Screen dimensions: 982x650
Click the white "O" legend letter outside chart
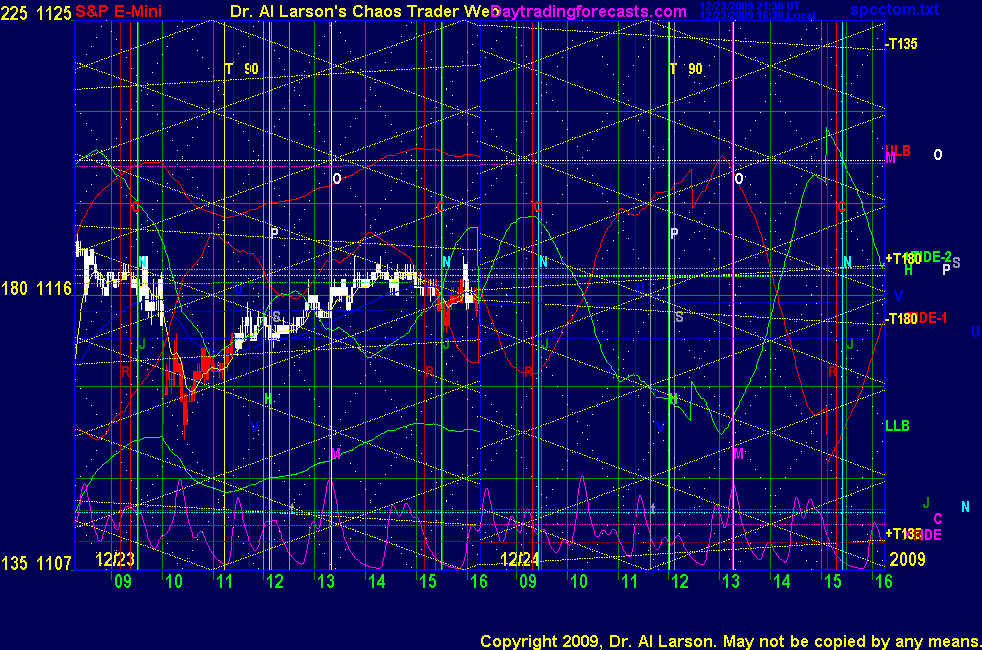pos(938,155)
